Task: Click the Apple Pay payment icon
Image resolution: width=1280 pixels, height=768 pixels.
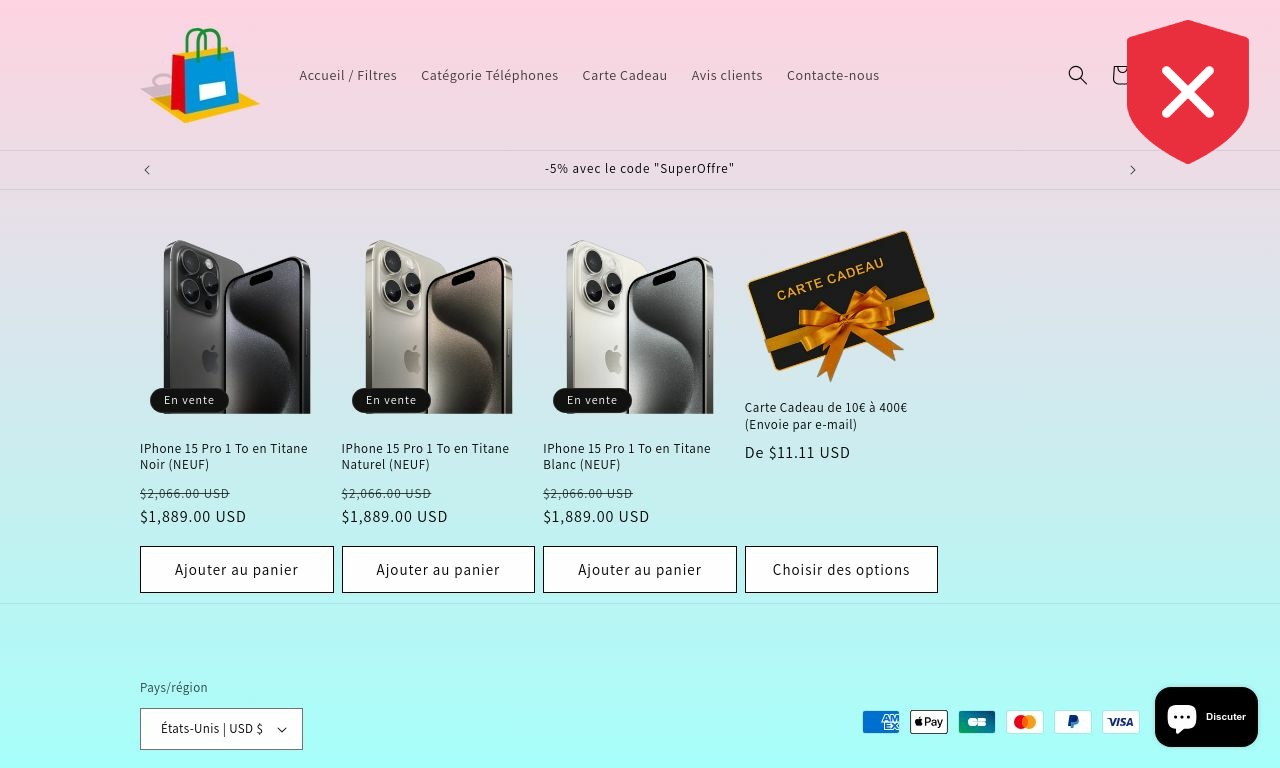Action: [x=929, y=722]
